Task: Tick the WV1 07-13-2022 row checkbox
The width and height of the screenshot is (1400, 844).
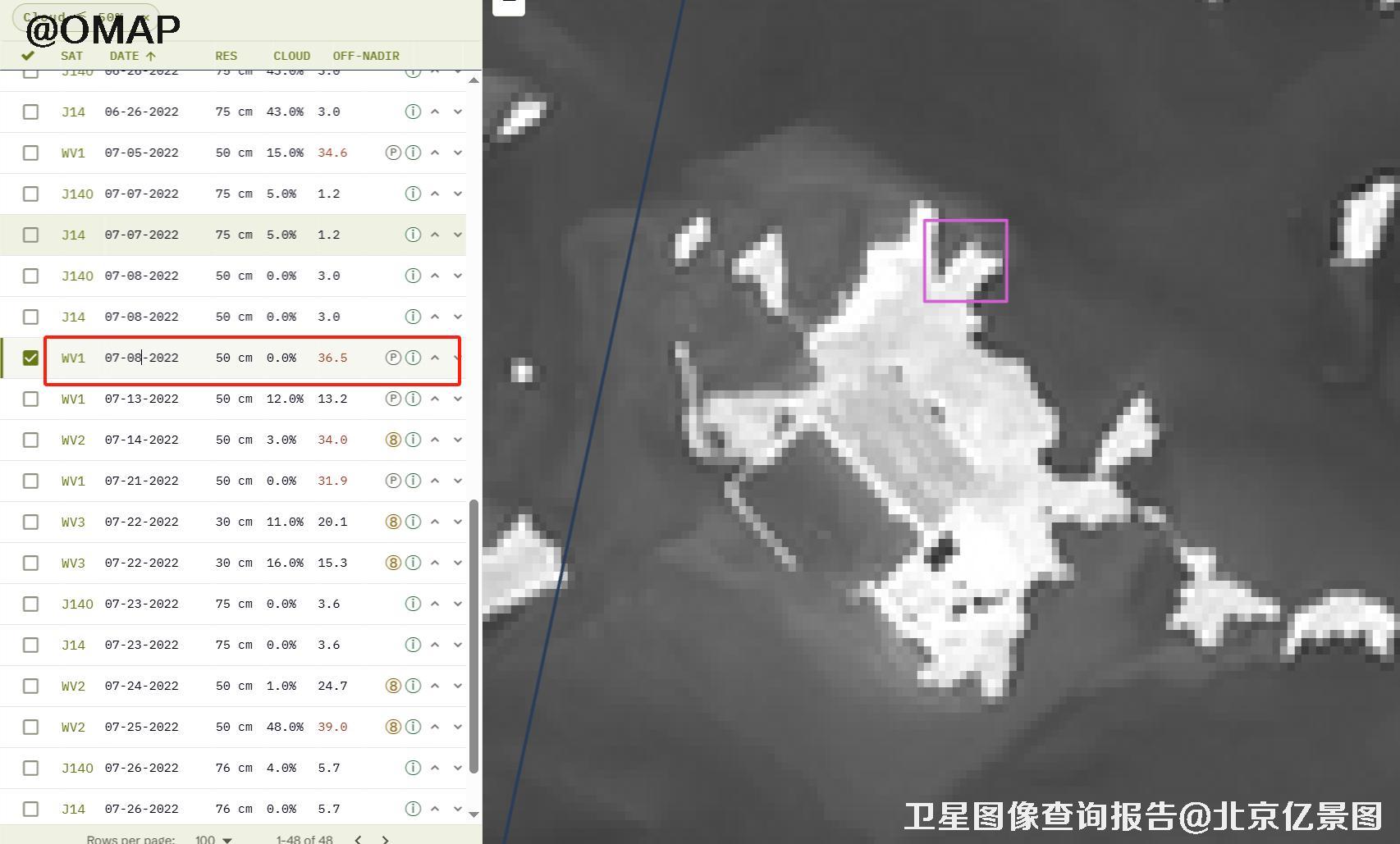Action: pyautogui.click(x=30, y=399)
